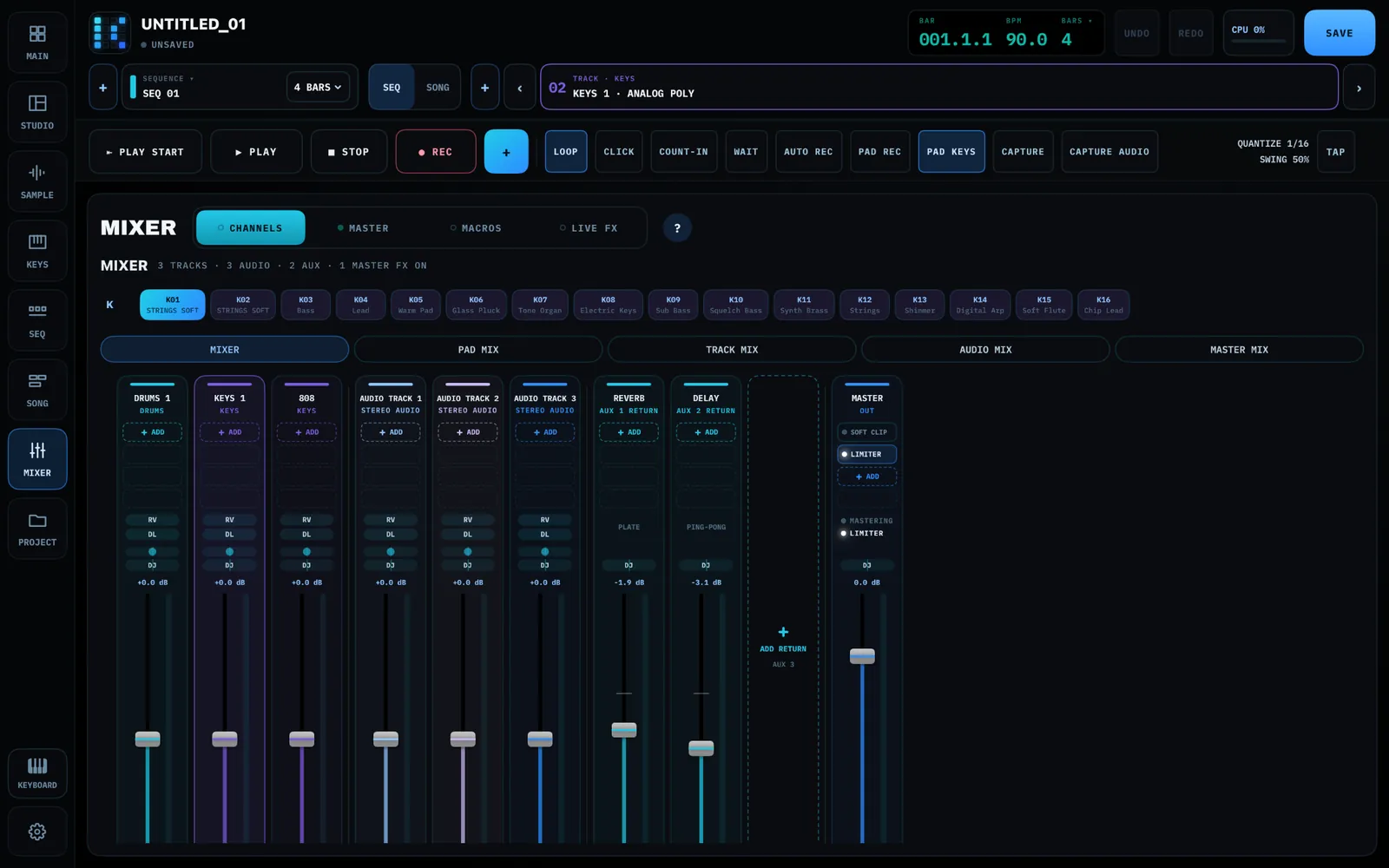Image resolution: width=1389 pixels, height=868 pixels.
Task: Open the Sample editor in sidebar
Action: coord(37,181)
